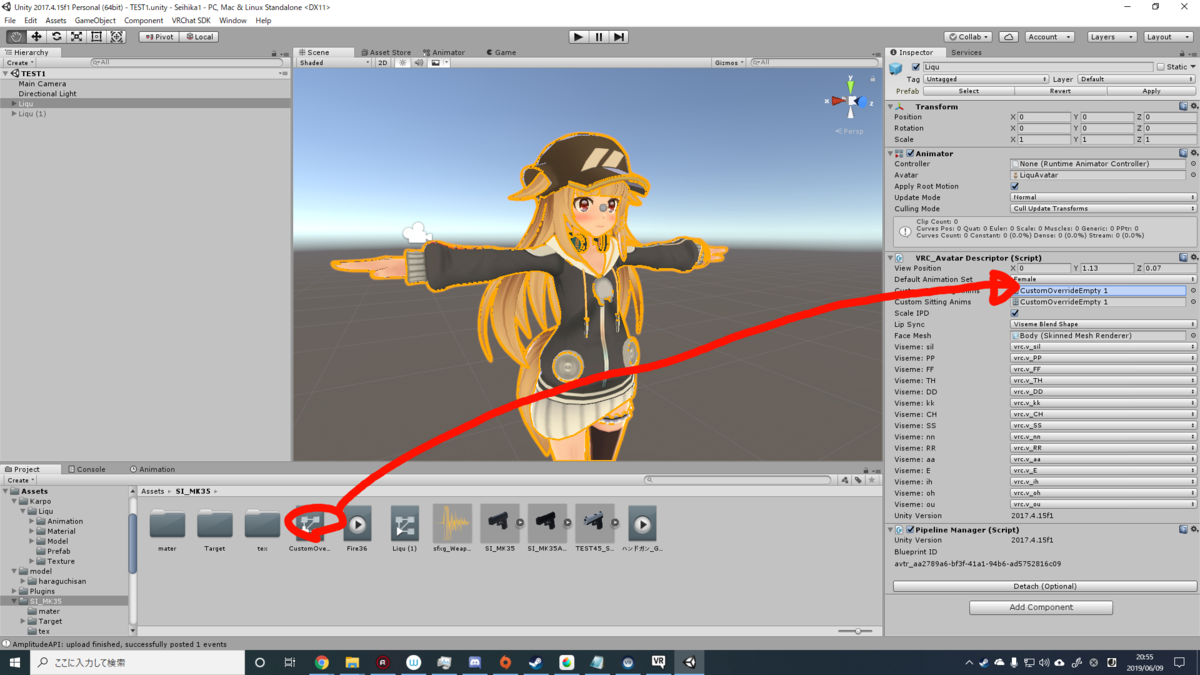Select the Move tool
The height and width of the screenshot is (675, 1200).
(x=36, y=37)
